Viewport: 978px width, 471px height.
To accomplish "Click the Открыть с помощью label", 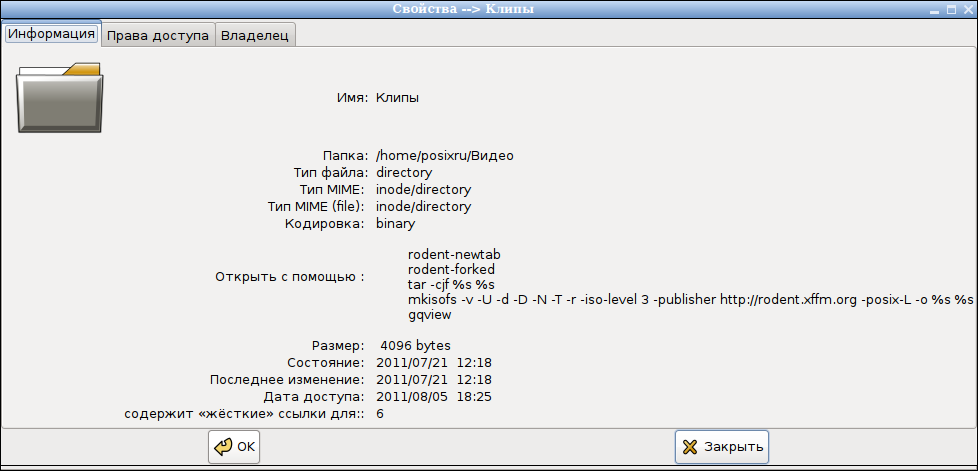I will click(x=289, y=276).
